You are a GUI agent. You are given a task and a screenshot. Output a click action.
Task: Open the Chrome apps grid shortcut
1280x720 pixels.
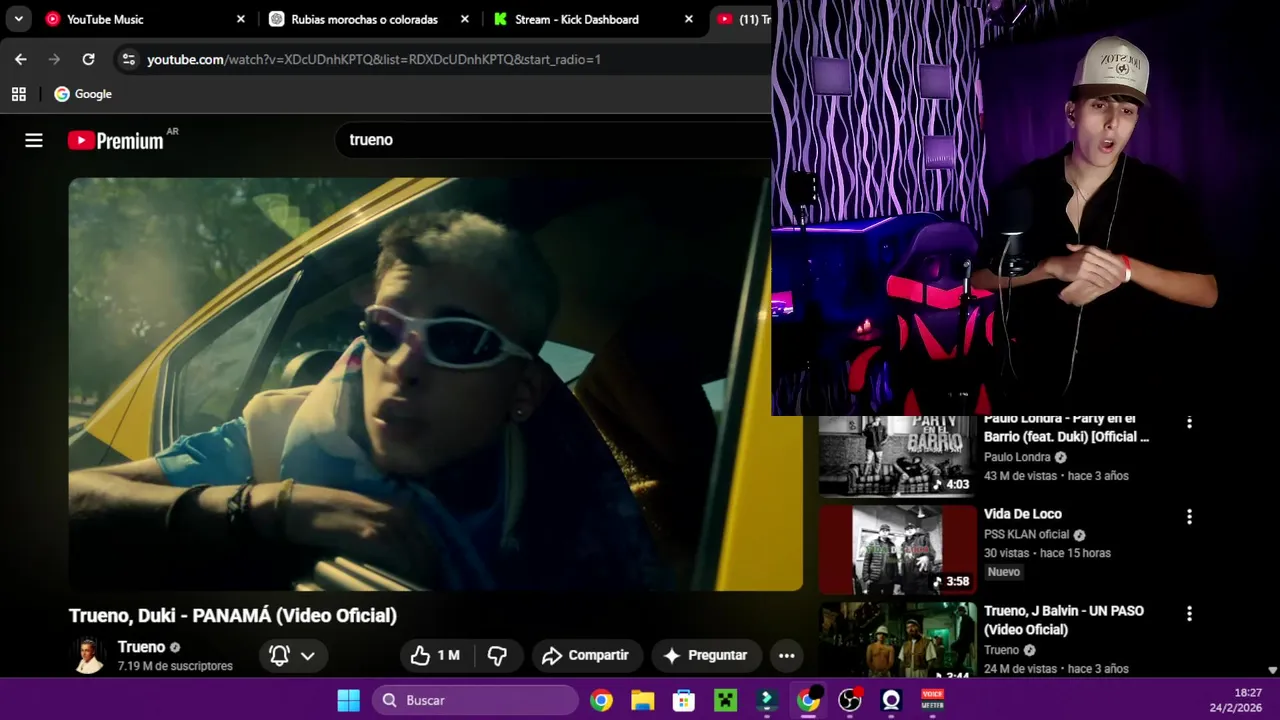click(18, 94)
